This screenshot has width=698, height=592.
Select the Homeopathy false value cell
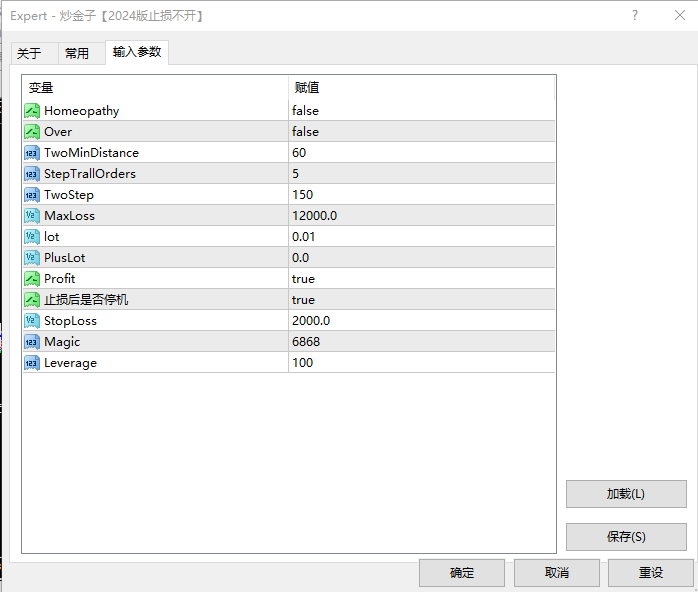pyautogui.click(x=422, y=111)
